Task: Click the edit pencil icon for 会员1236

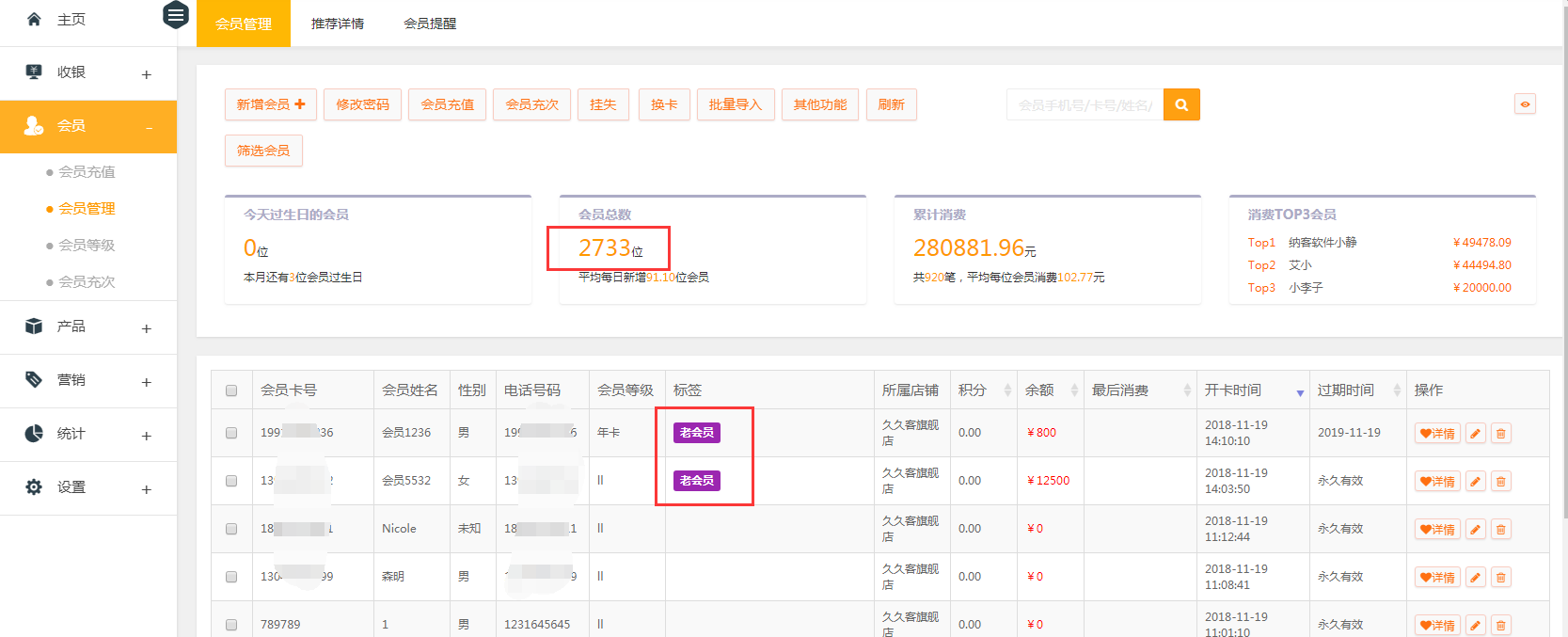Action: tap(1476, 434)
